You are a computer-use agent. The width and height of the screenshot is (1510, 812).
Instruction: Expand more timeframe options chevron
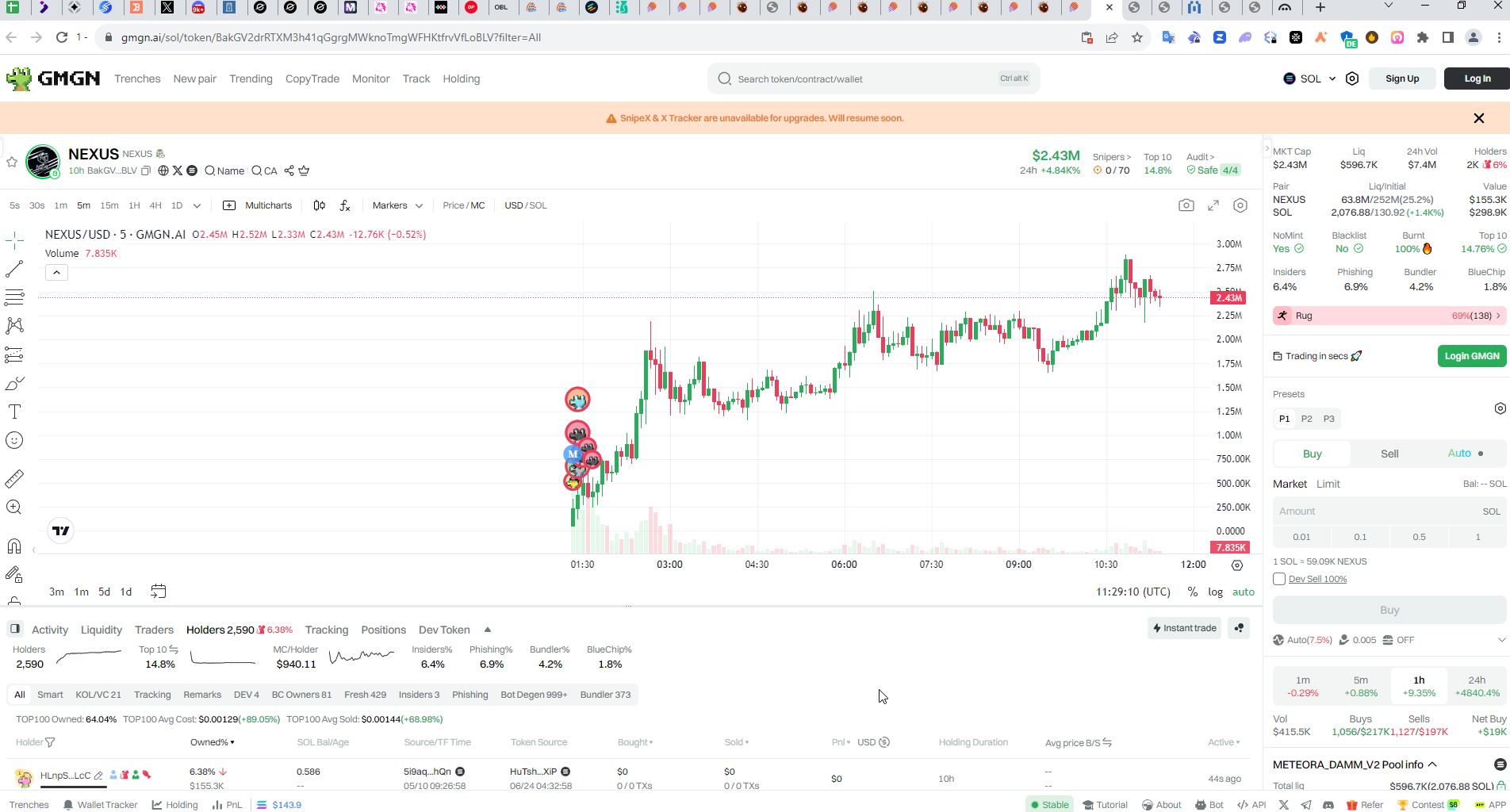tap(197, 205)
